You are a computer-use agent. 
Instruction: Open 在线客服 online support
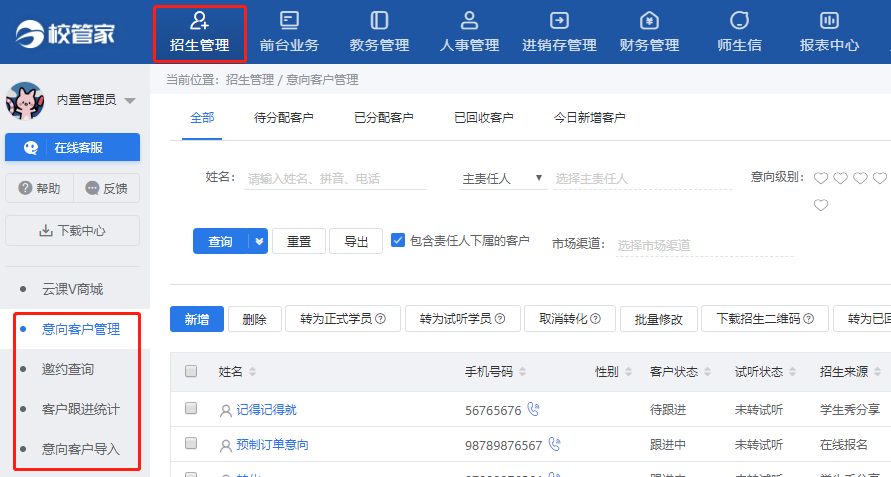[72, 148]
